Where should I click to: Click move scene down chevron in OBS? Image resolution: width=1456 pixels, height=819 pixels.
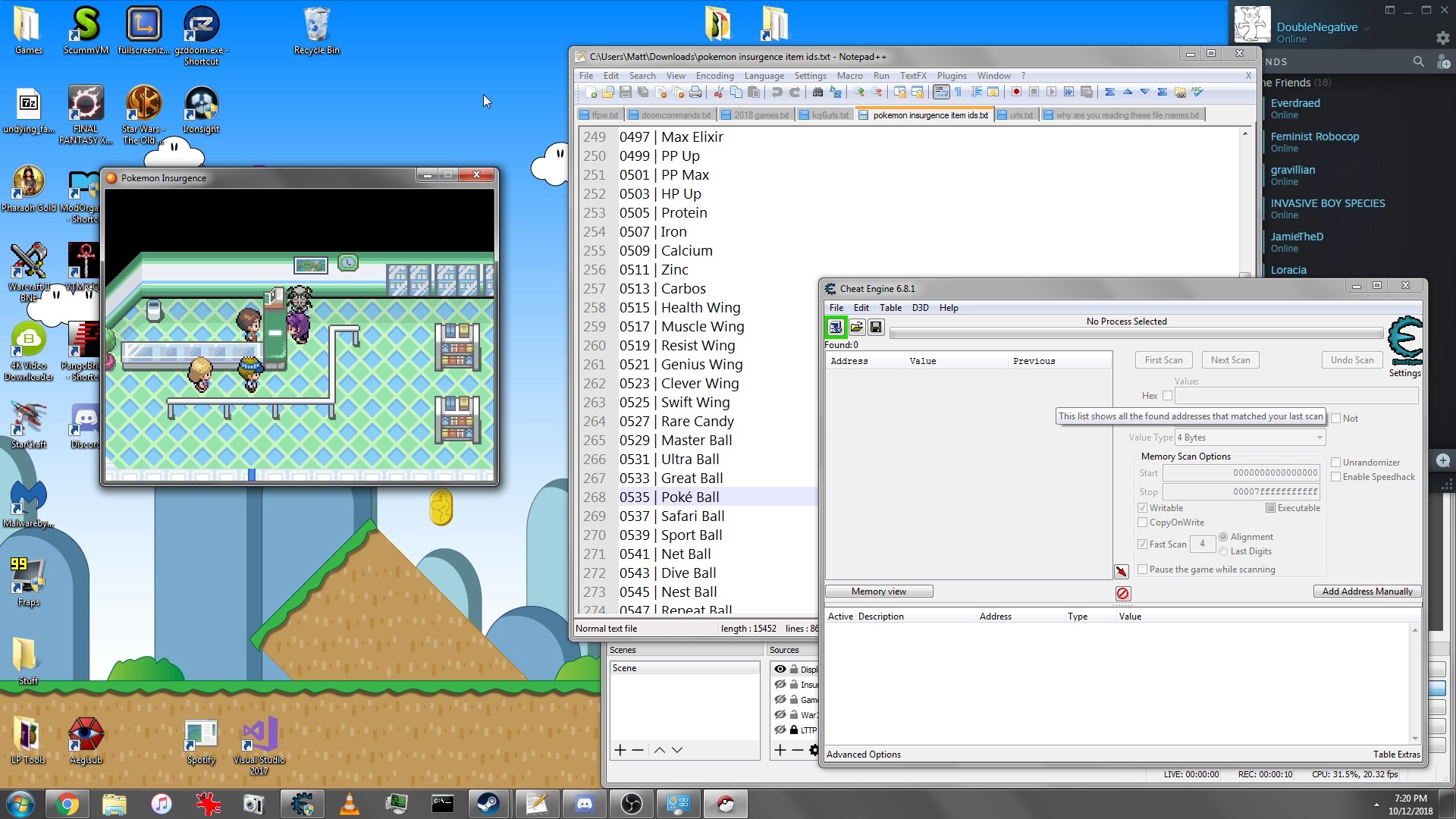point(677,750)
